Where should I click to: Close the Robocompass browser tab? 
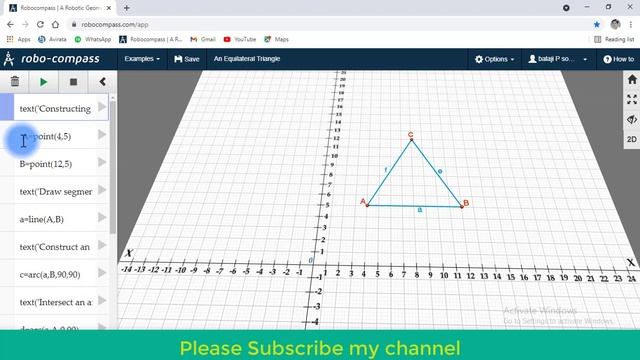click(109, 8)
